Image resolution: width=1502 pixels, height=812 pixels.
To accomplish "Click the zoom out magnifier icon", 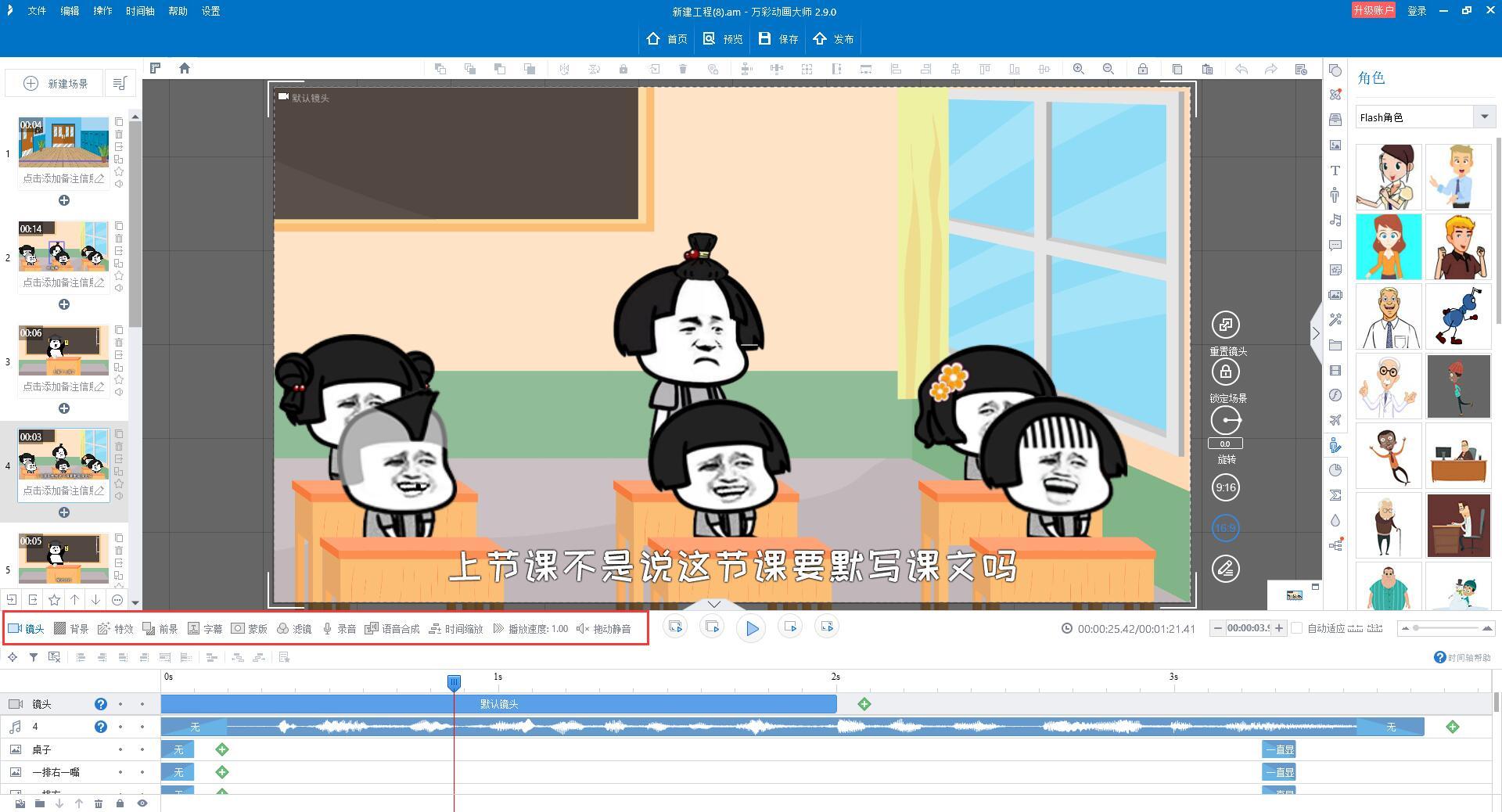I will coord(1109,69).
